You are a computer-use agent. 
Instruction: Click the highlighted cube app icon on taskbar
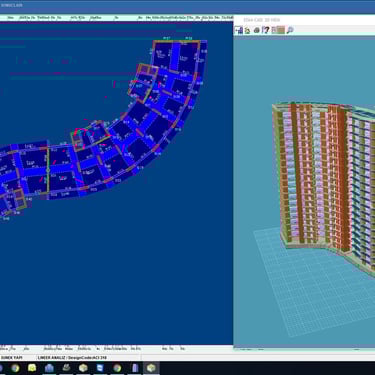click(x=151, y=368)
